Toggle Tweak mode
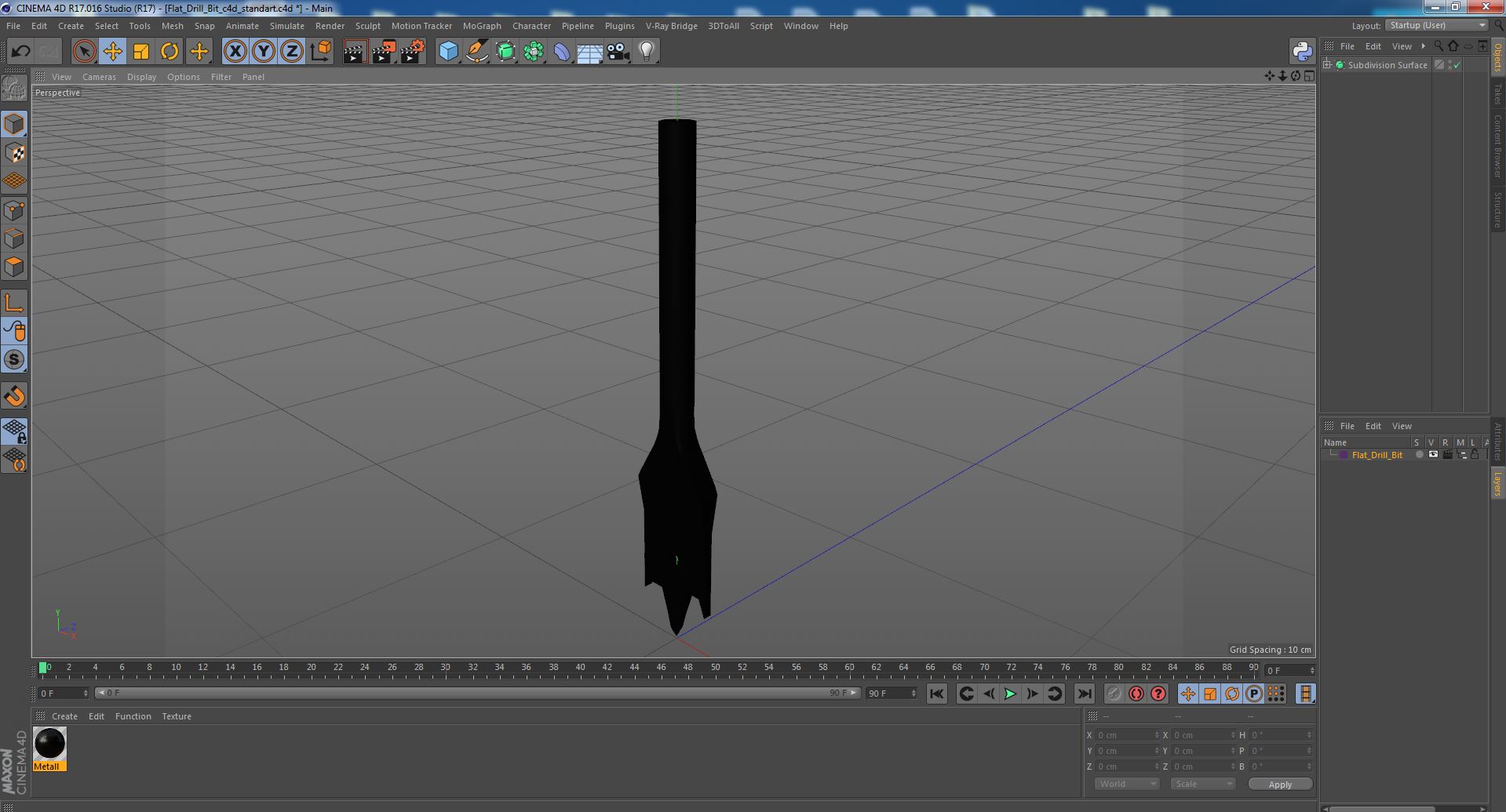 [x=14, y=331]
